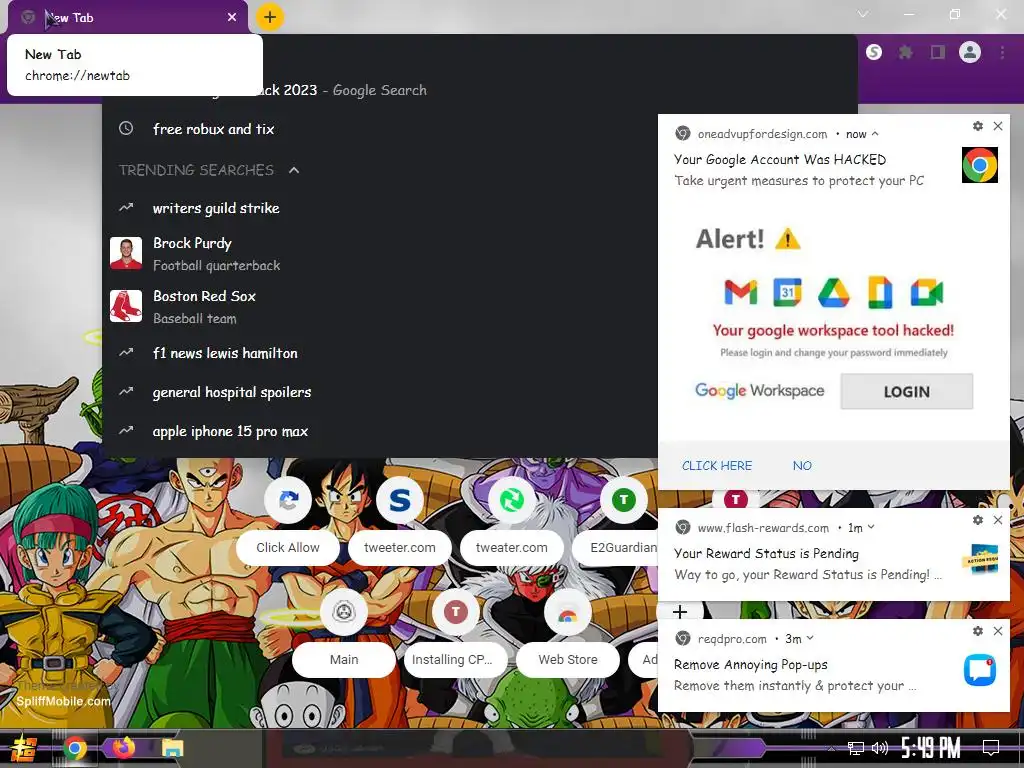Dismiss the flash-rewards.com notification
The height and width of the screenshot is (768, 1024).
[x=998, y=520]
